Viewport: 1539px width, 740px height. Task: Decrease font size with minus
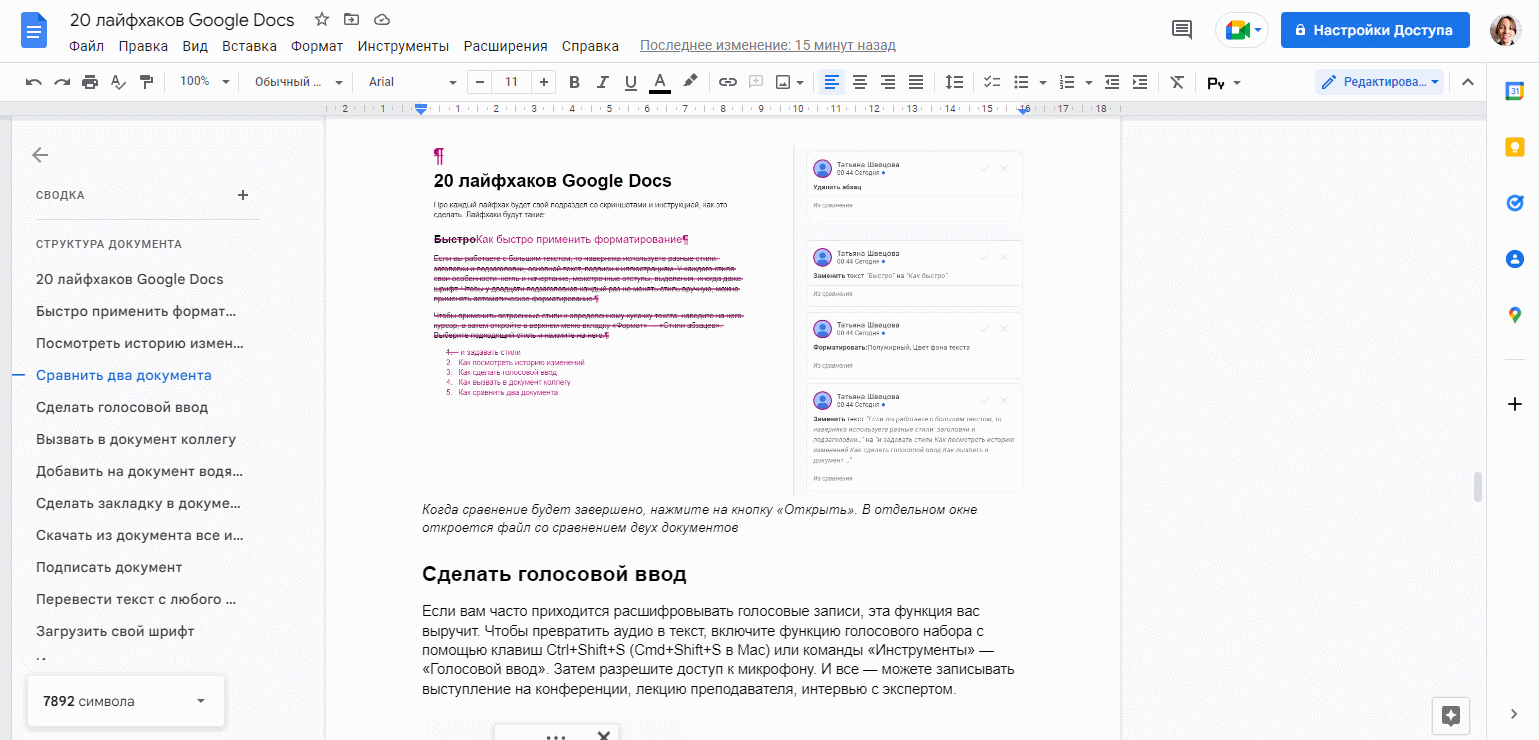pyautogui.click(x=481, y=82)
